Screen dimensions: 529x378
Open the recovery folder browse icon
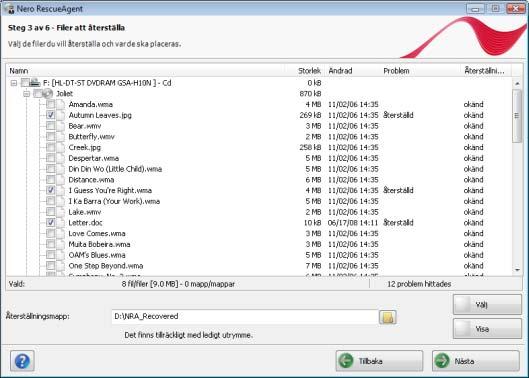(388, 317)
